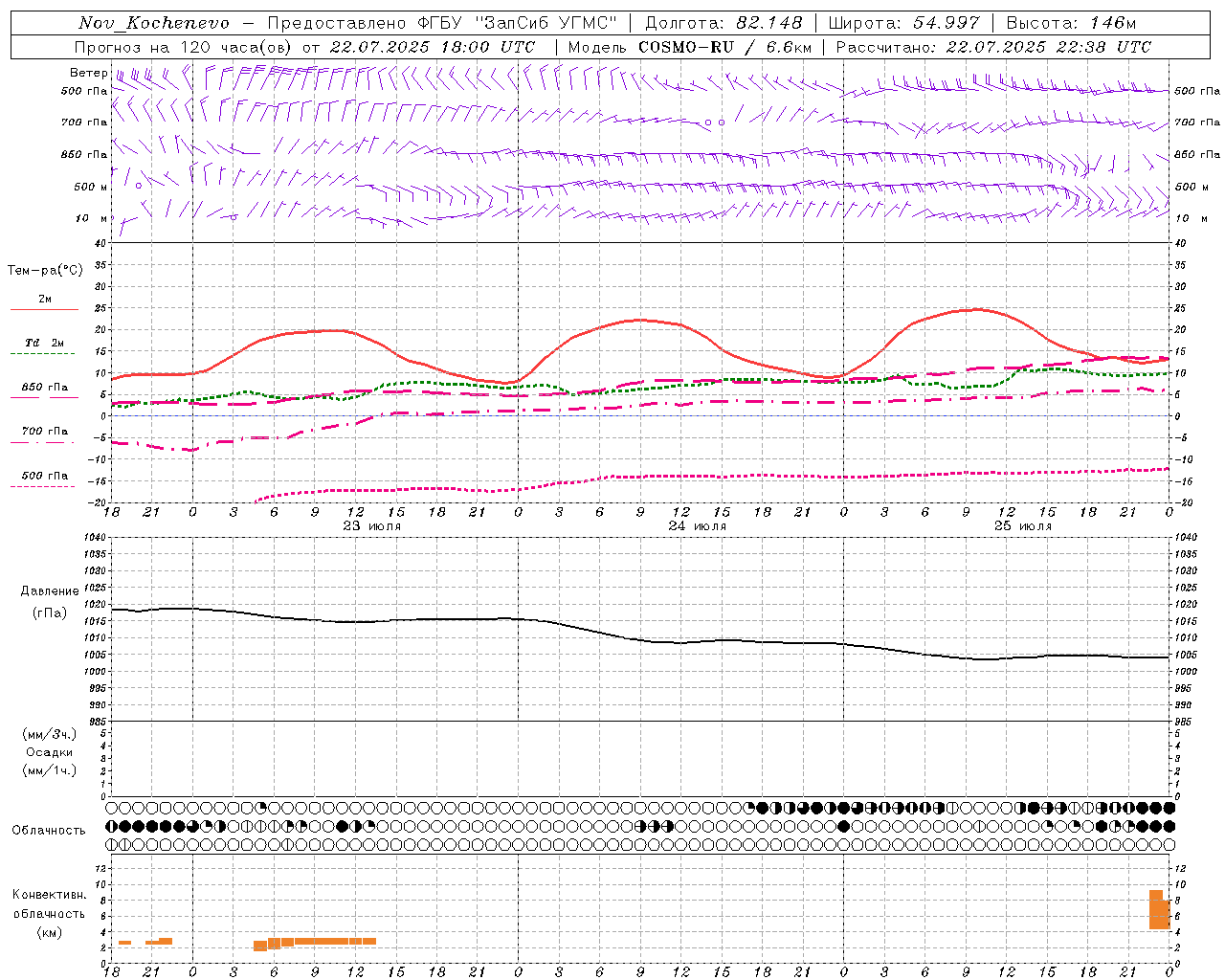Click the 'Ветер' wind panel label

[88, 73]
